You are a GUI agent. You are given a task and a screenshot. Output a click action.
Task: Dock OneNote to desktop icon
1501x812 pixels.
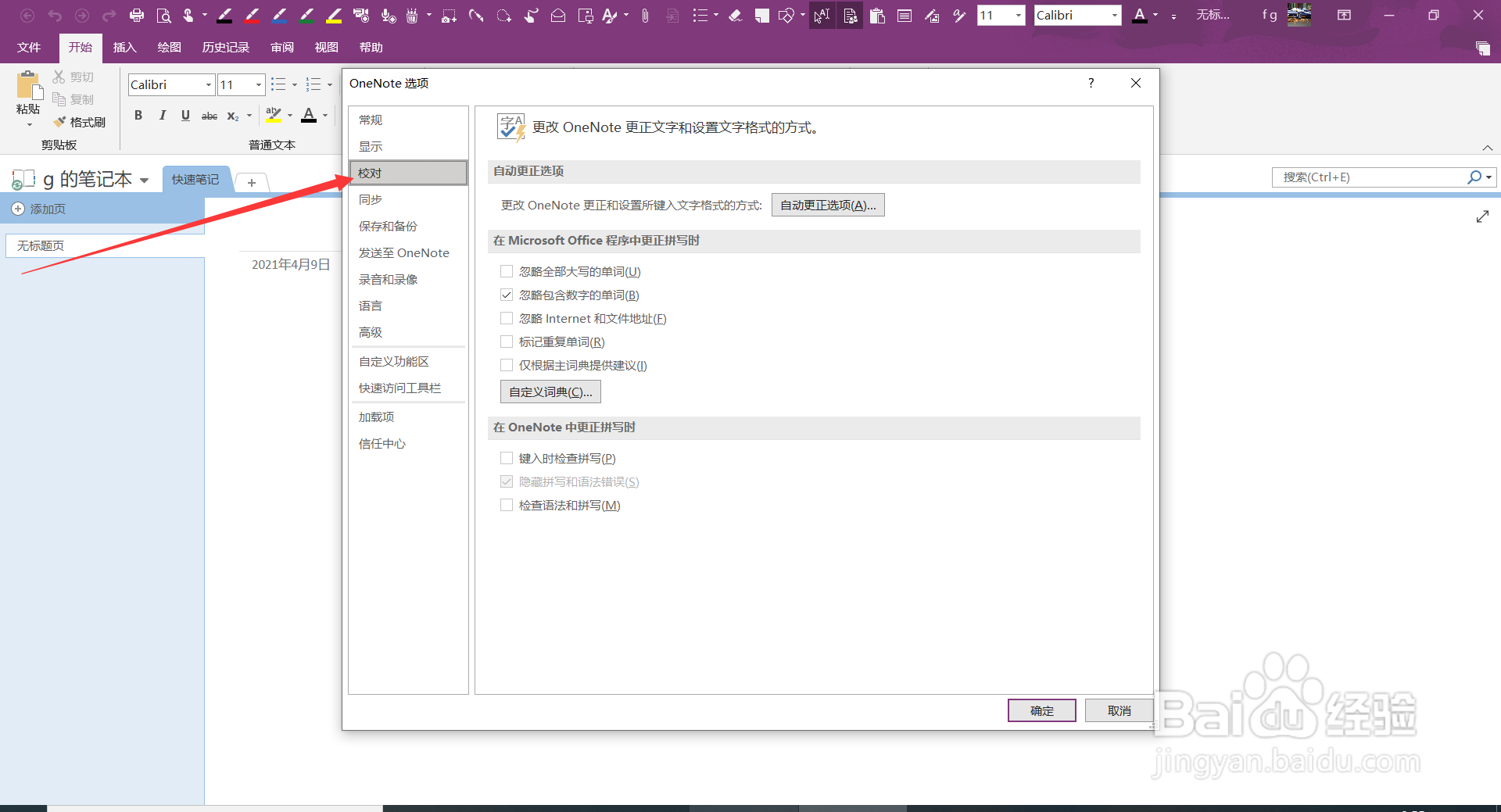[x=586, y=15]
